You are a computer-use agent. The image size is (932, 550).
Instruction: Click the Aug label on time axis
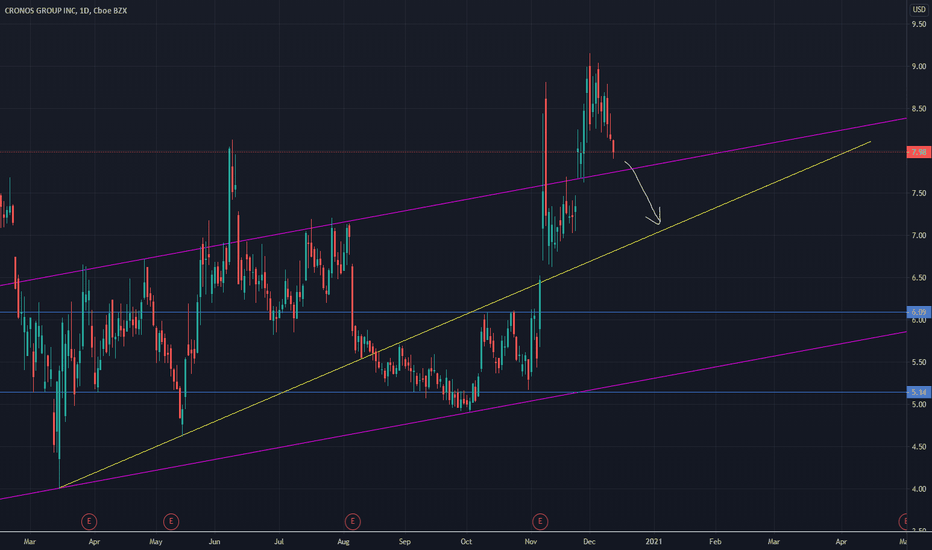(343, 542)
